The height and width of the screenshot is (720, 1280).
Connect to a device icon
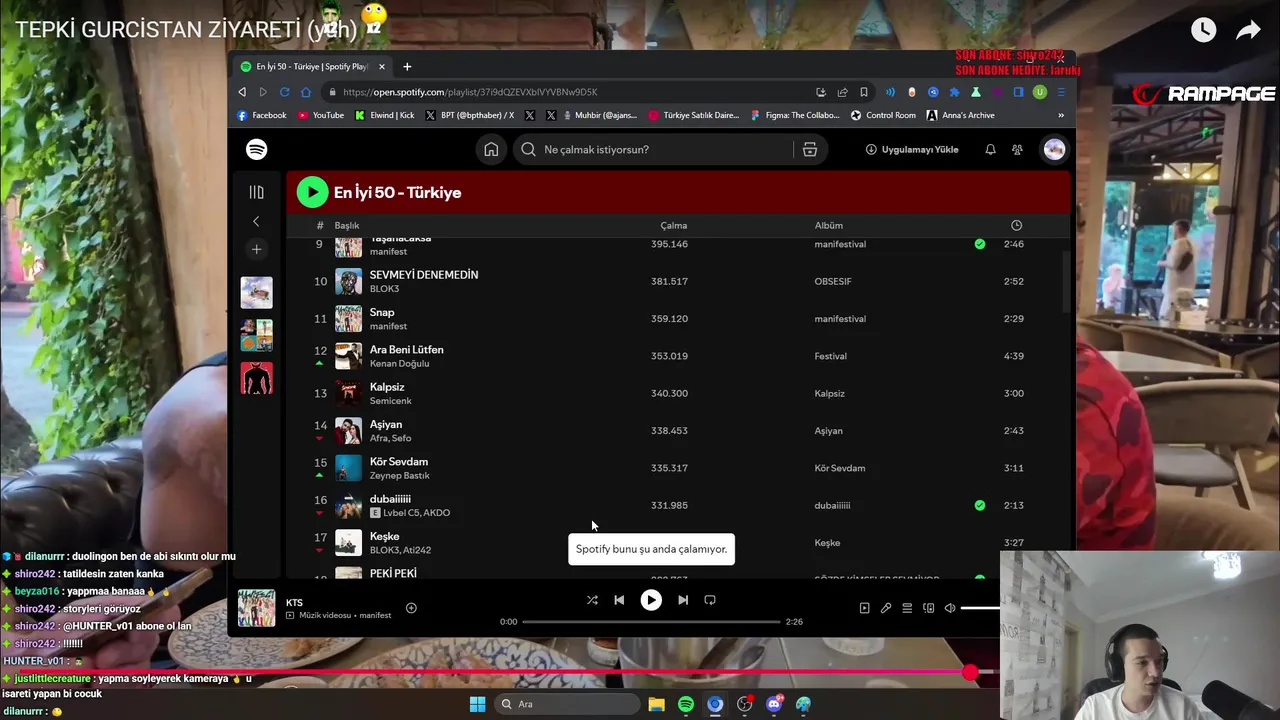pos(929,608)
